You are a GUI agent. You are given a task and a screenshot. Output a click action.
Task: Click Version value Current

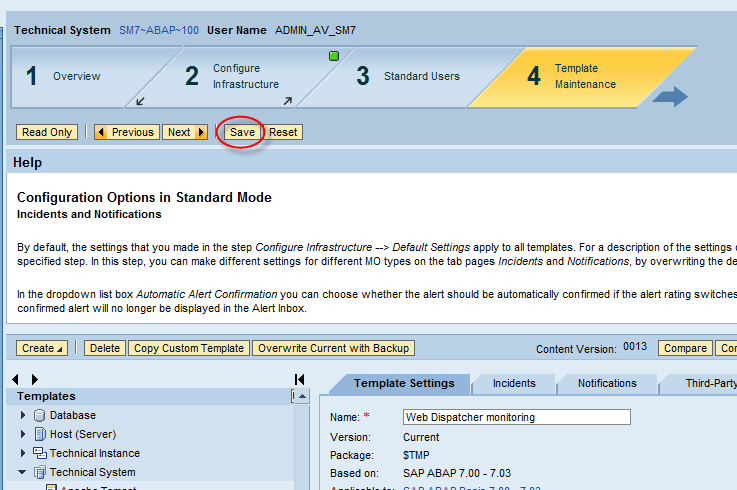point(421,437)
